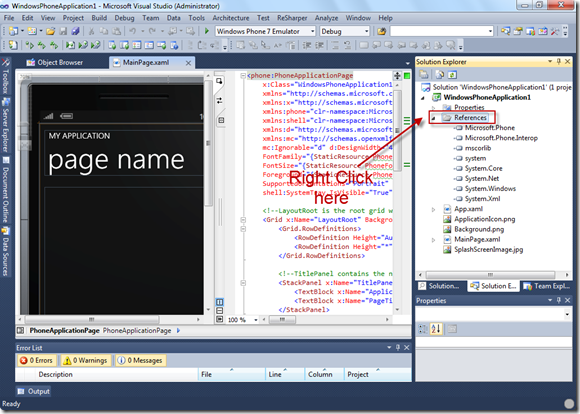This screenshot has width=580, height=414.
Task: Expand the MainPage.xaml node in Solution Explorer
Action: click(434, 240)
